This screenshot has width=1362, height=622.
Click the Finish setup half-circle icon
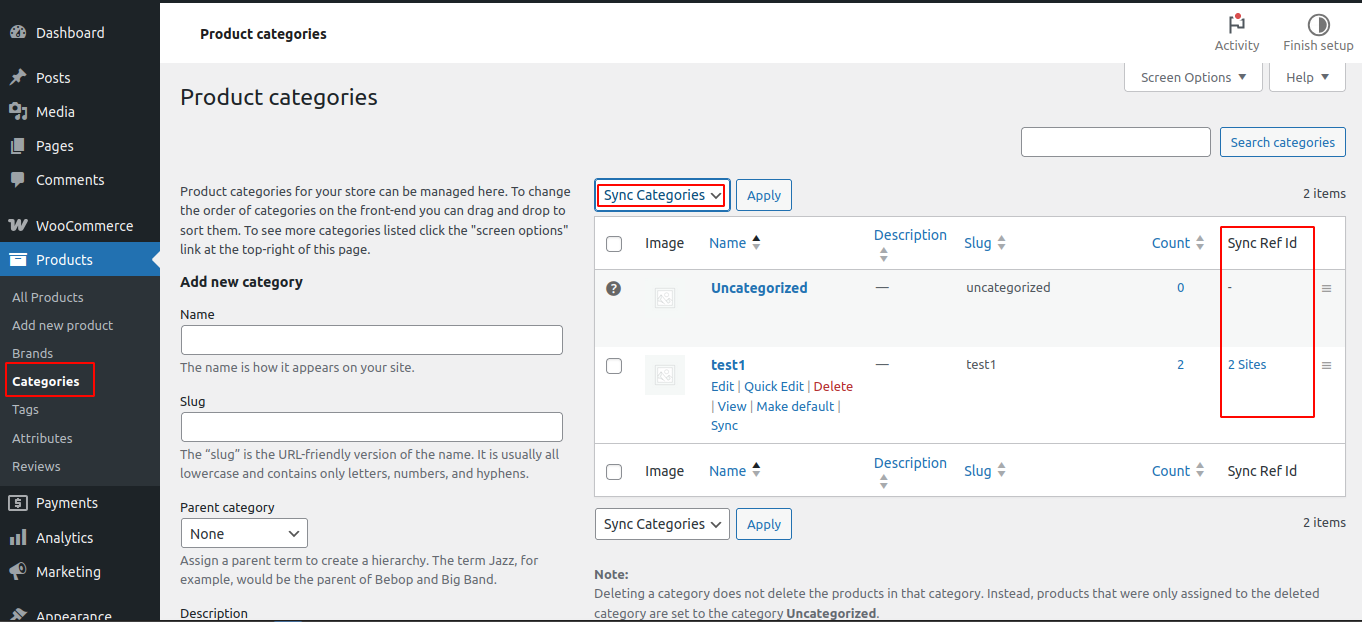tap(1318, 24)
